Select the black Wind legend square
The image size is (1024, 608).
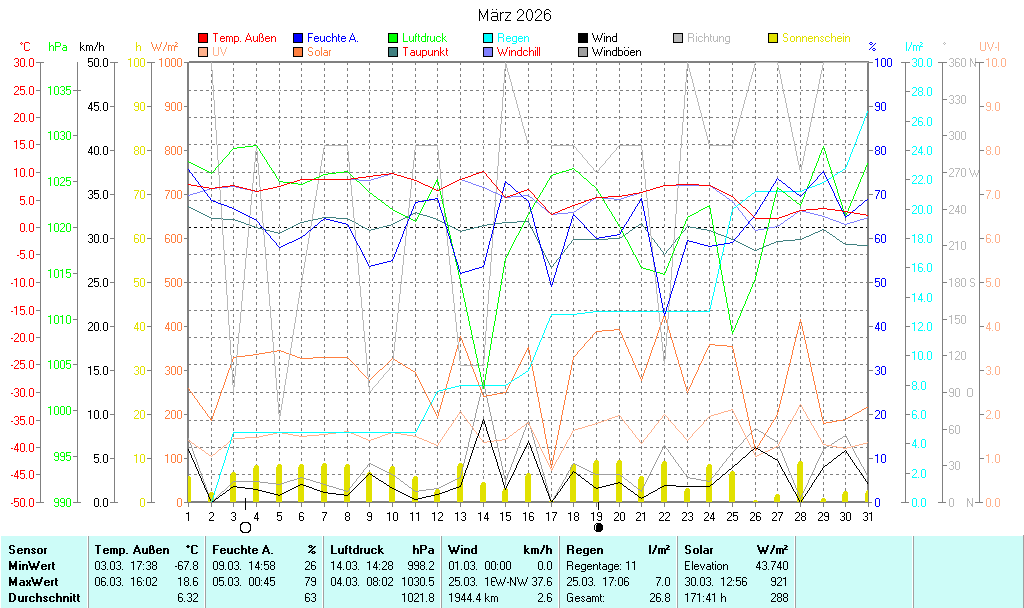(583, 38)
